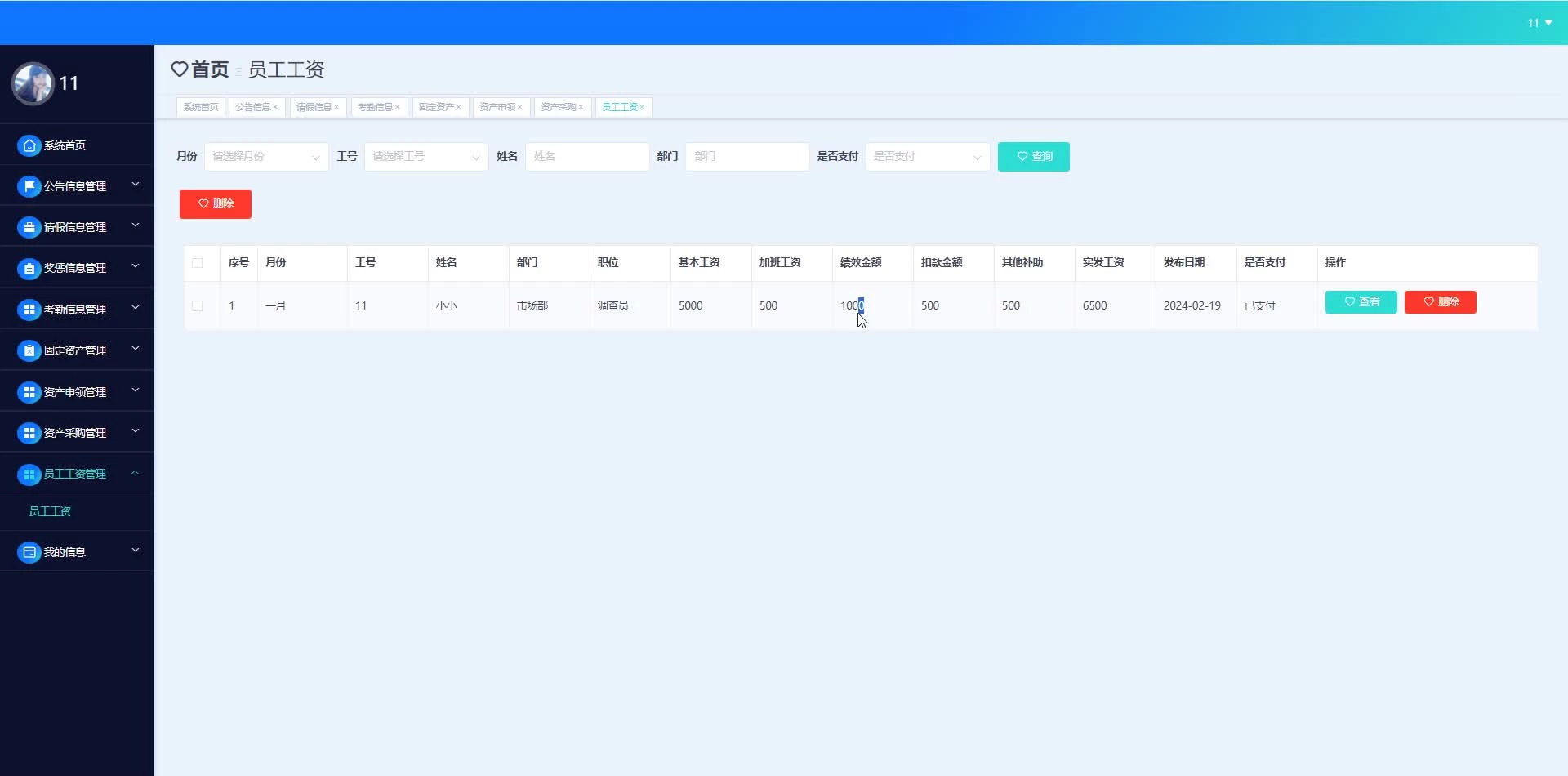Click the 6500 salary cell
1568x776 pixels.
(1094, 306)
